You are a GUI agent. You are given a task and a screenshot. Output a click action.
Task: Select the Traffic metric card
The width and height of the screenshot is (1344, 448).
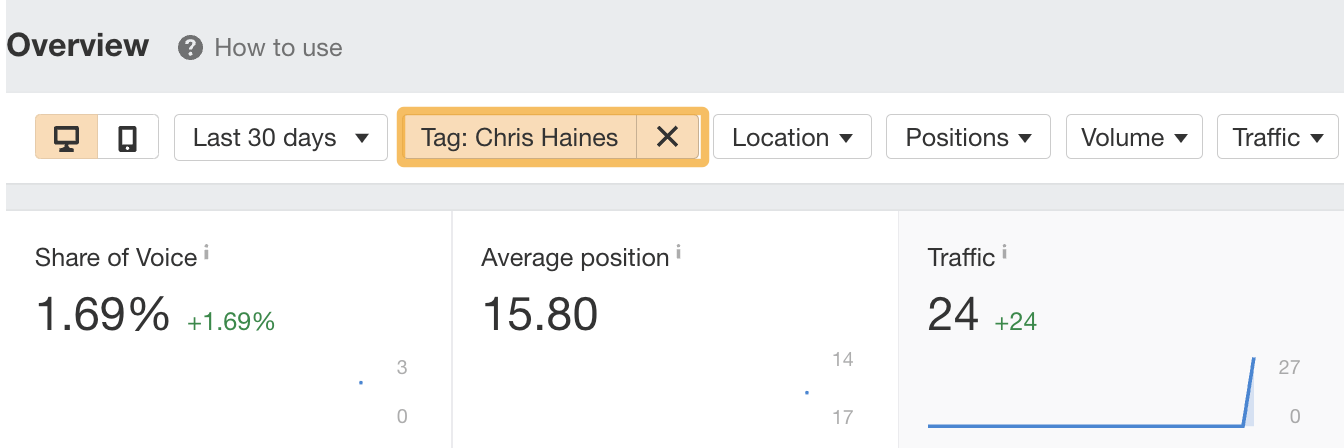click(x=1120, y=330)
